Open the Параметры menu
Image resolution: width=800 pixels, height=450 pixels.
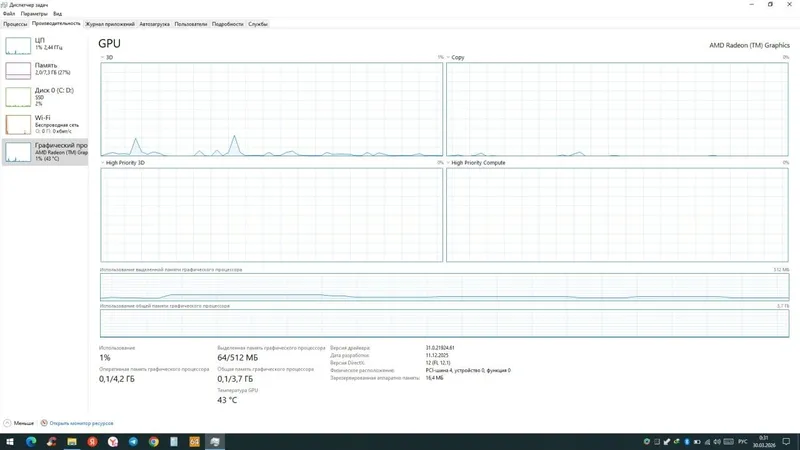point(34,14)
